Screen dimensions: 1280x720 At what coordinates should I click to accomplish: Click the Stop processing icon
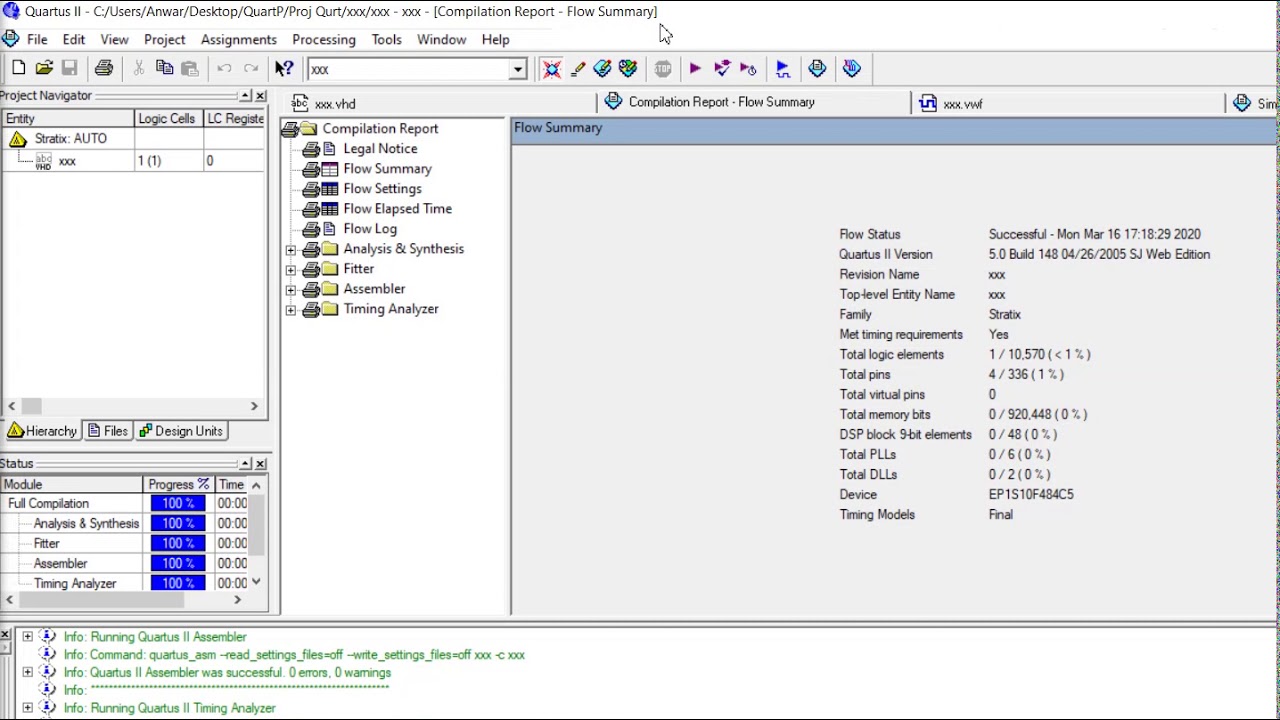click(x=663, y=68)
